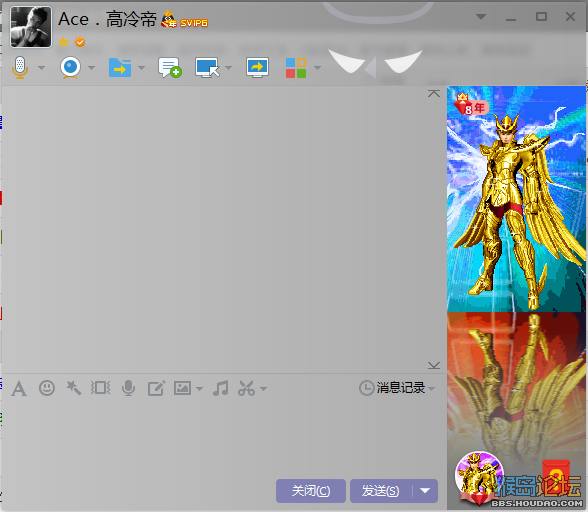Jump to bottom of chat history

pos(434,365)
